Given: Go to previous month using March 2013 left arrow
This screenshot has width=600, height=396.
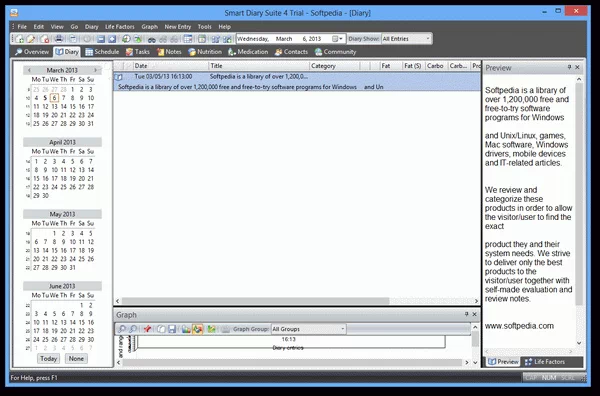Looking at the screenshot, I should [x=29, y=70].
